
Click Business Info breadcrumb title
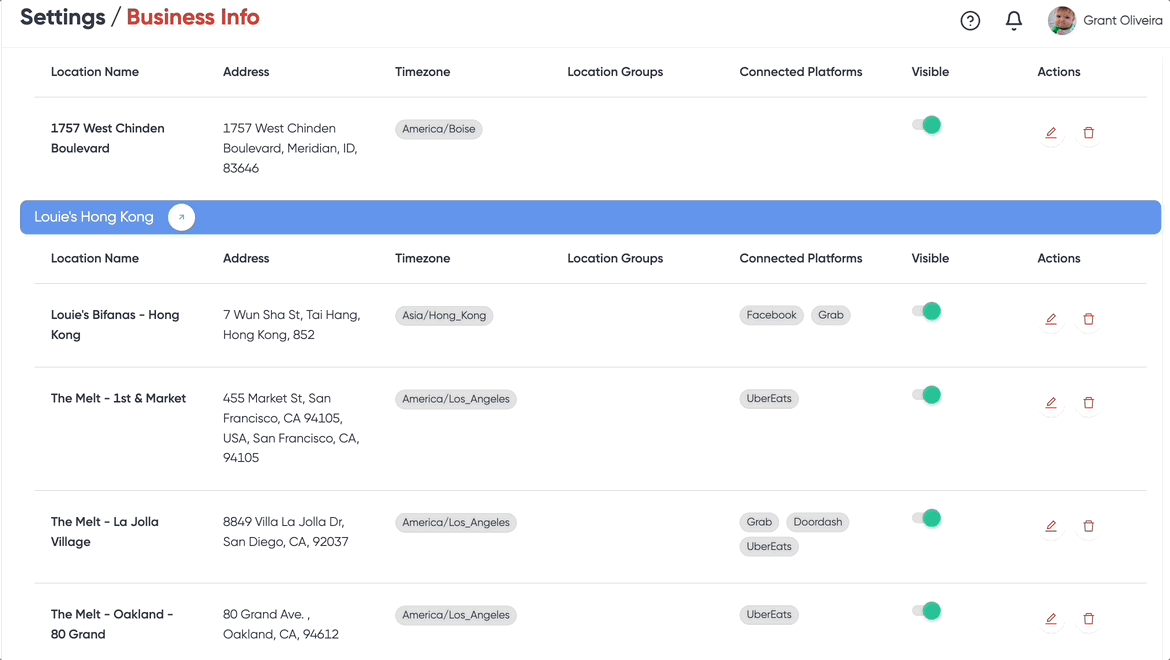click(x=193, y=17)
